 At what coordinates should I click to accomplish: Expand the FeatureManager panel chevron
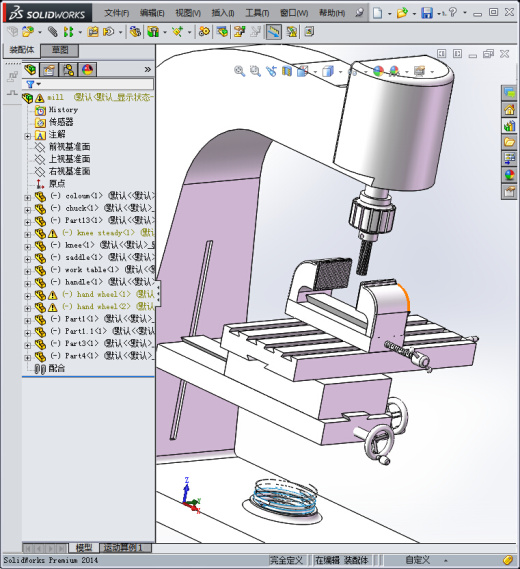coord(147,70)
